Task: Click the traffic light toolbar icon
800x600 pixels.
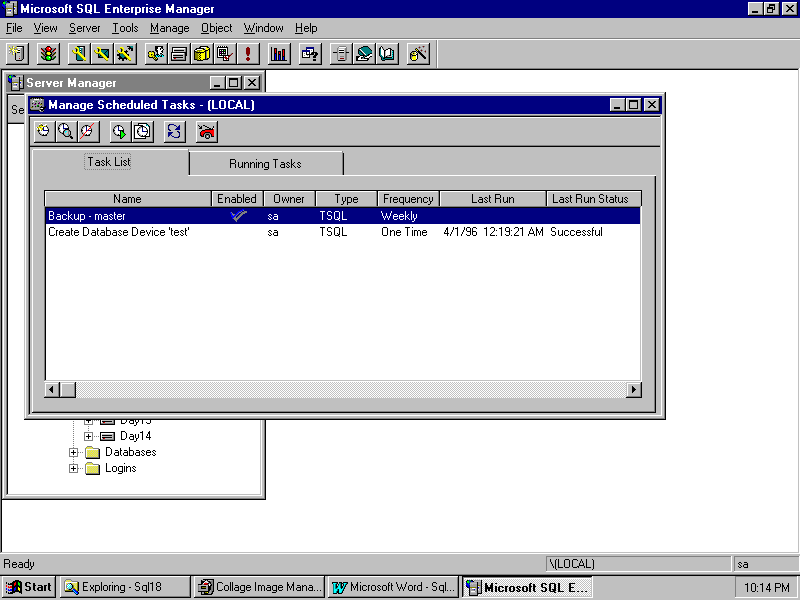Action: pyautogui.click(x=48, y=54)
